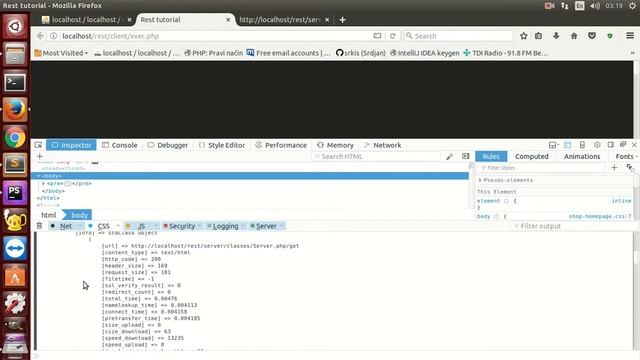Show bookmarks library icon
This screenshot has height=360, width=640.
click(538, 36)
